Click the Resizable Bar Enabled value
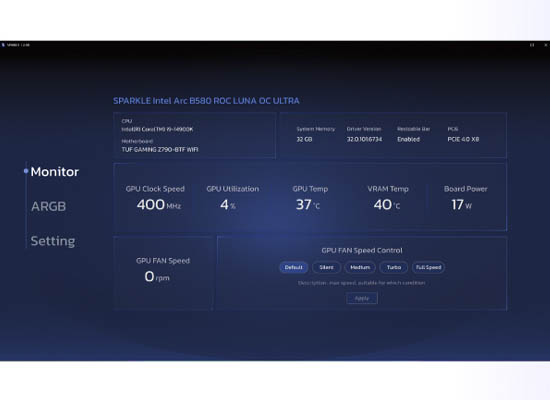This screenshot has height=400, width=550. point(408,139)
